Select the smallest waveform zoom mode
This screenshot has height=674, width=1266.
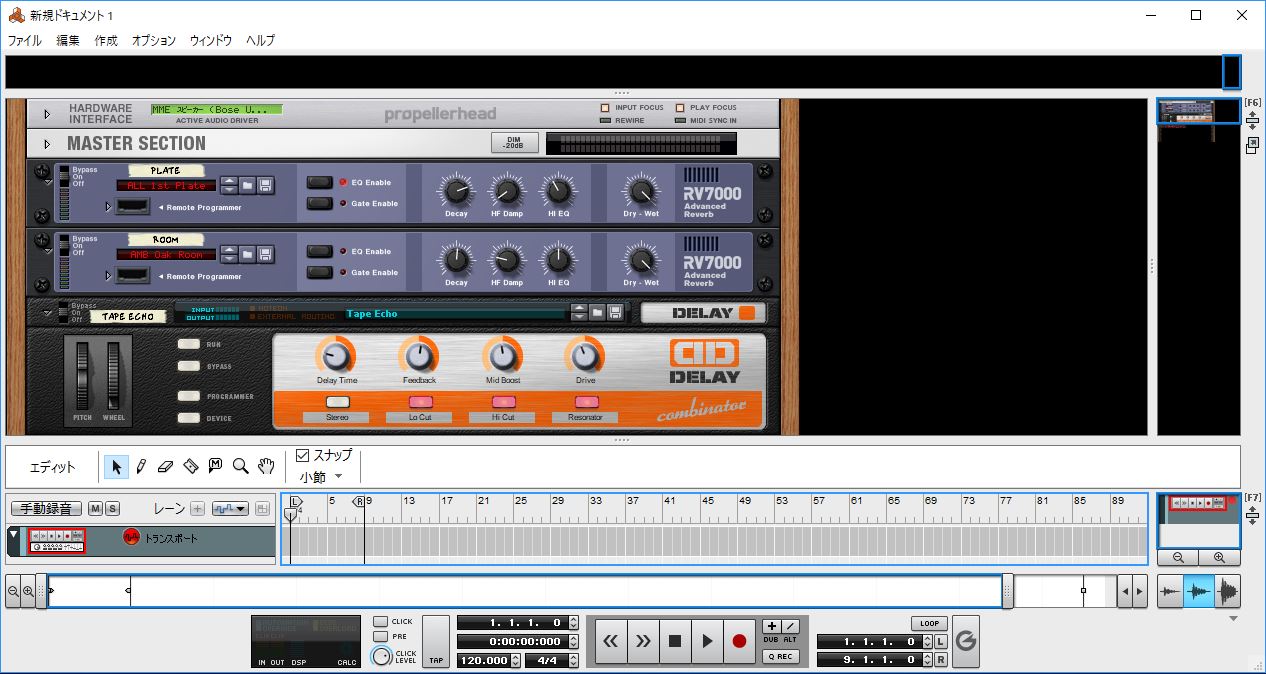point(1170,592)
